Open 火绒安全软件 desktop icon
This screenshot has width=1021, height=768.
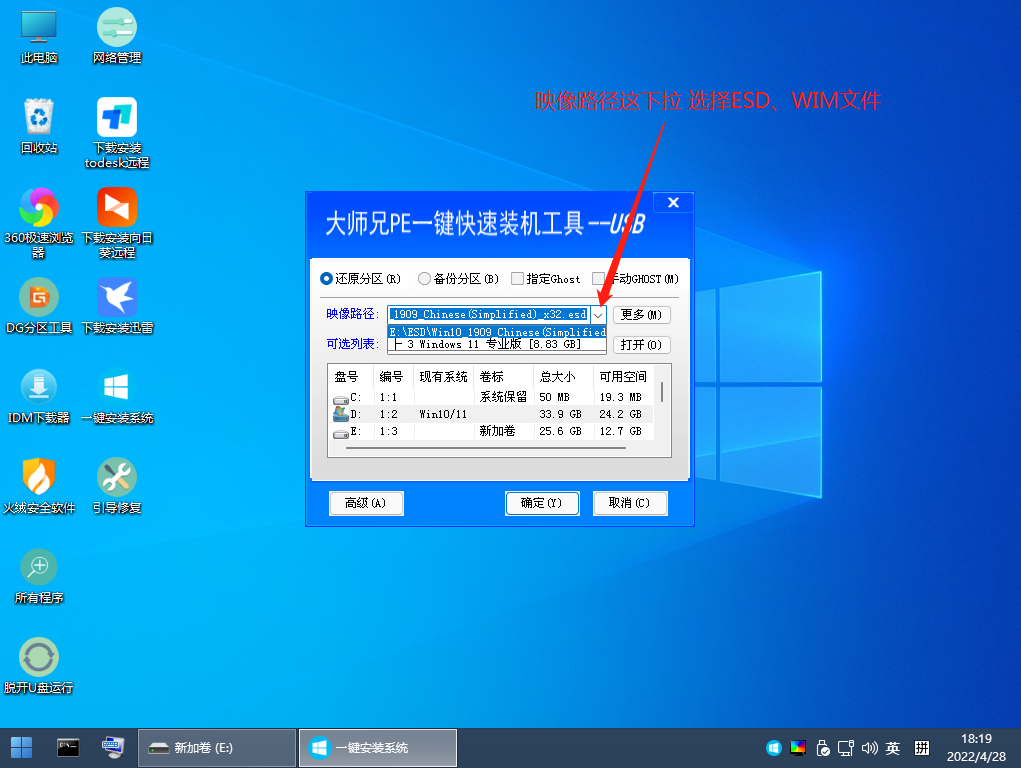(x=39, y=478)
